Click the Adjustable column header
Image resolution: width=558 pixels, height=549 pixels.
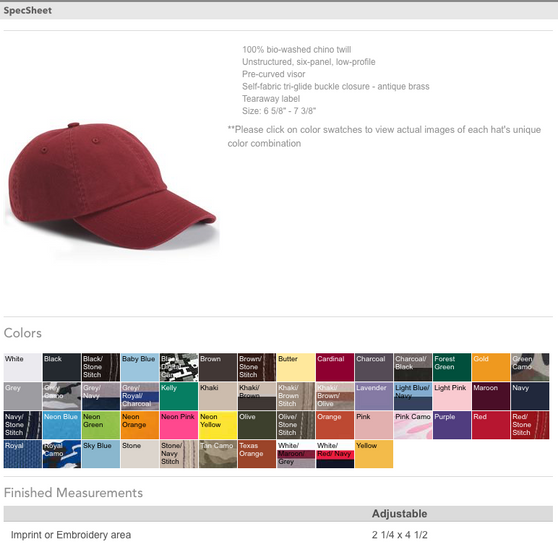[399, 514]
